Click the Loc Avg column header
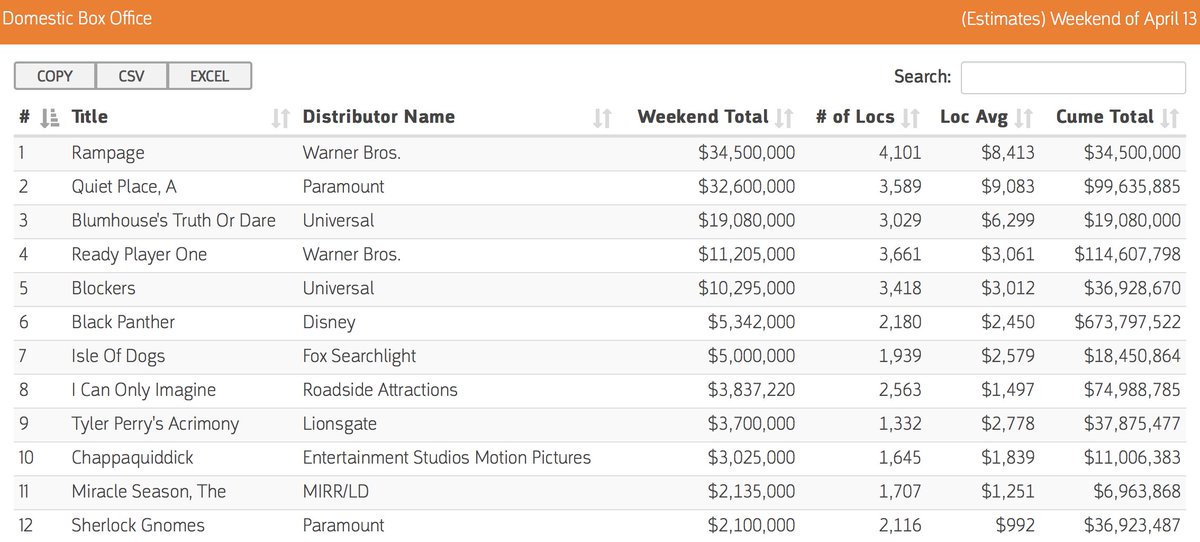Screen dimensions: 1200x542 974,117
